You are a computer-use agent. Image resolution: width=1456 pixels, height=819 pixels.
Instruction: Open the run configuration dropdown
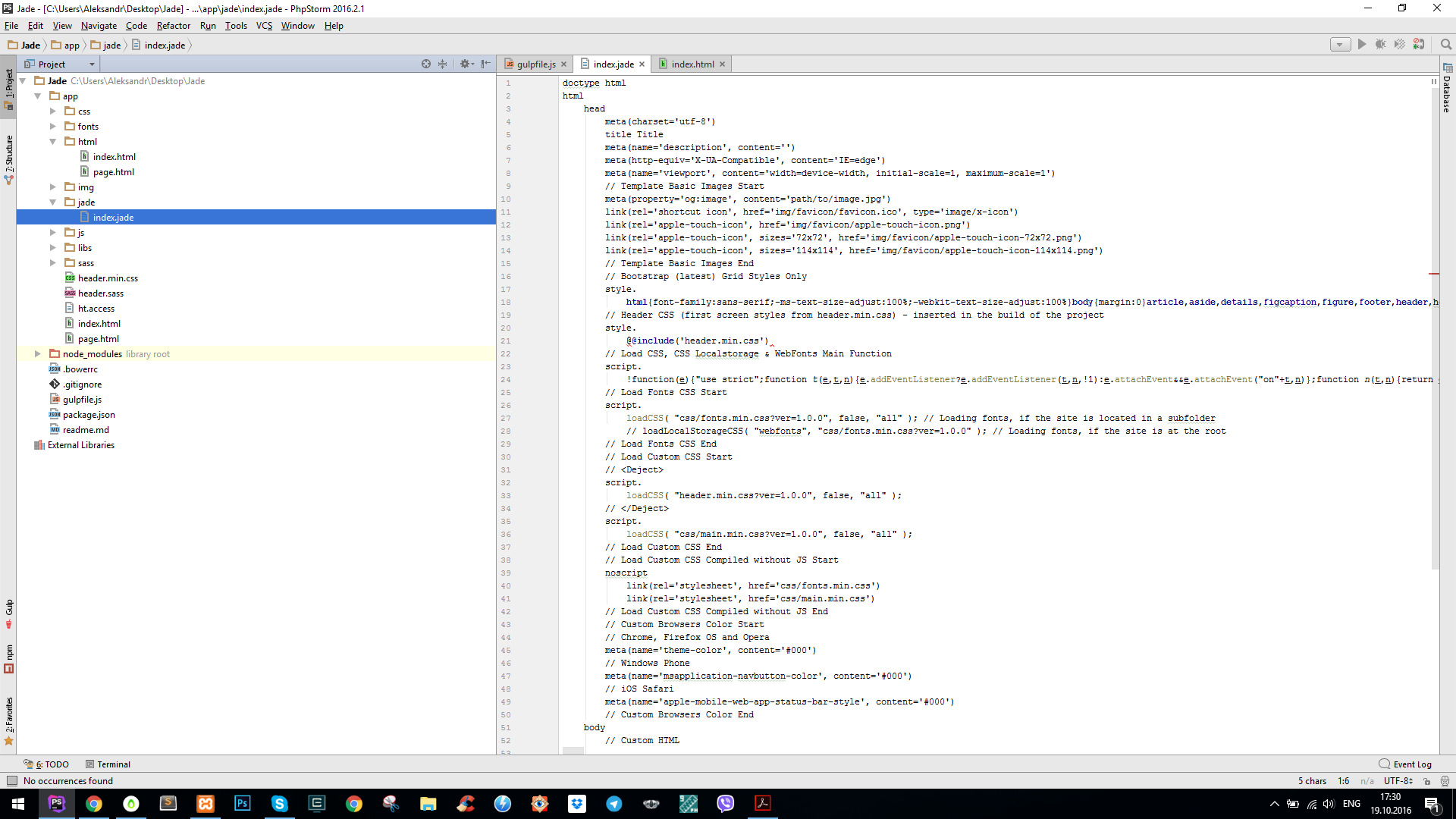[1340, 45]
